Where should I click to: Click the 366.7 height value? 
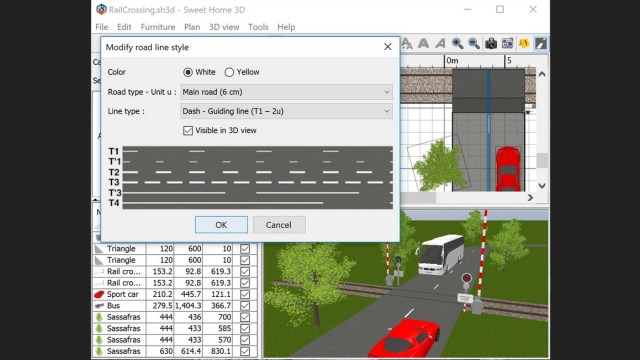pyautogui.click(x=221, y=306)
